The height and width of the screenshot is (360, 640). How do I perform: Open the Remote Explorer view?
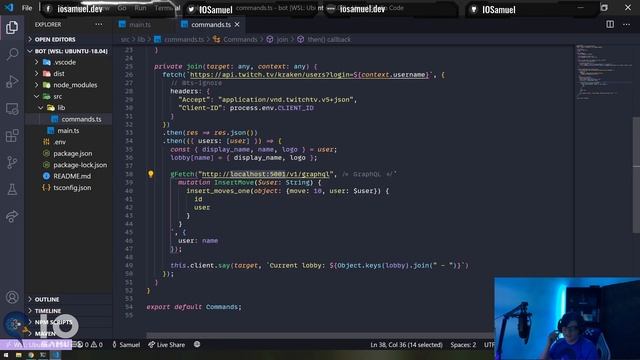12,109
